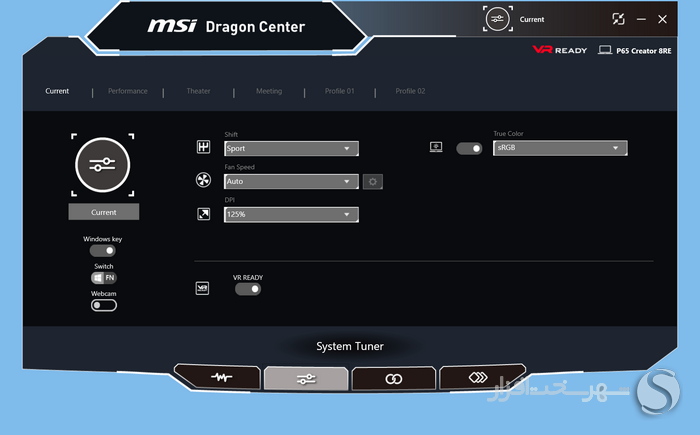The width and height of the screenshot is (700, 435).
Task: Click the P65 Creator 8RE model text
Action: pos(644,50)
